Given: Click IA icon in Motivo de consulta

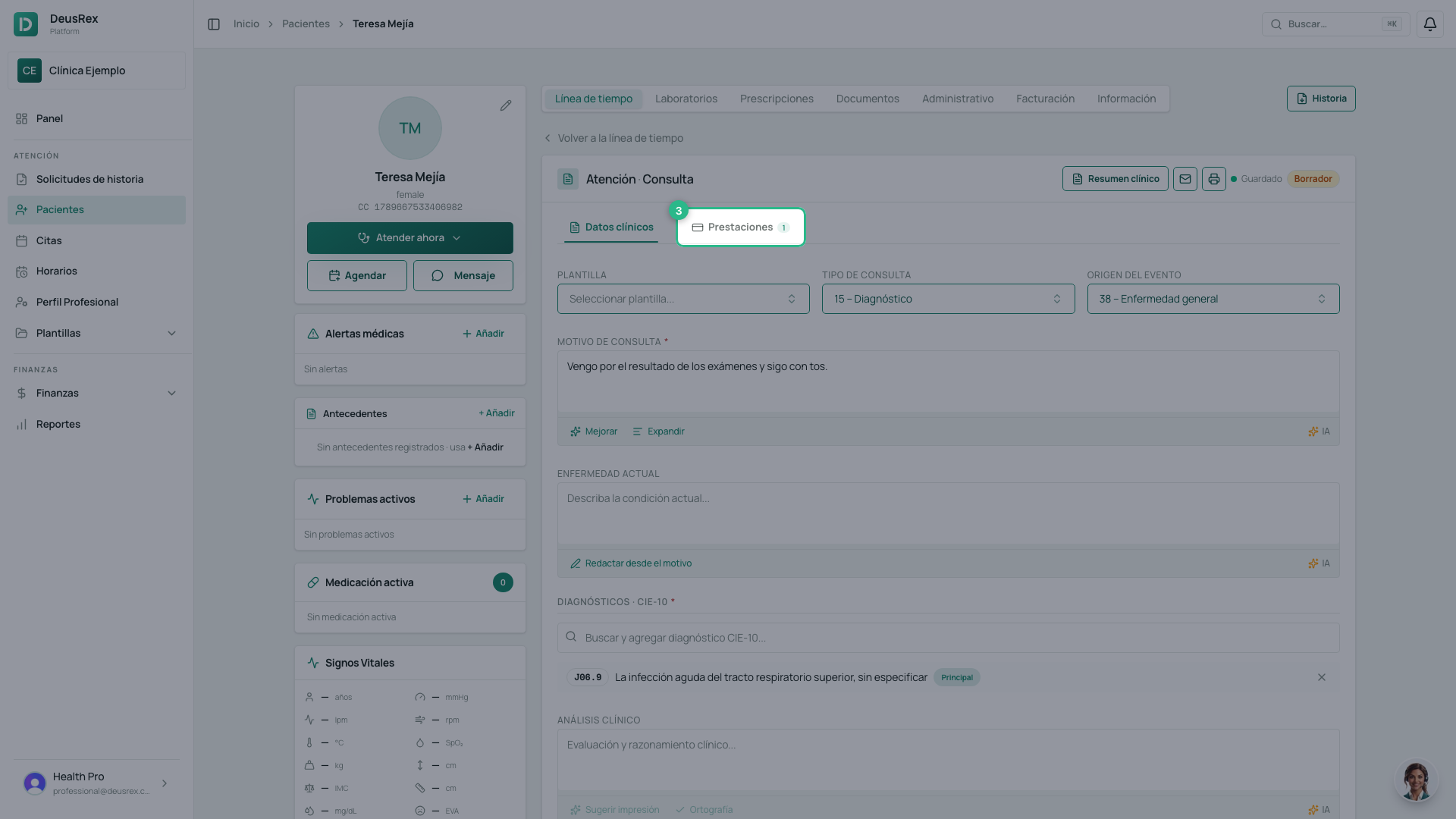Looking at the screenshot, I should [1319, 431].
